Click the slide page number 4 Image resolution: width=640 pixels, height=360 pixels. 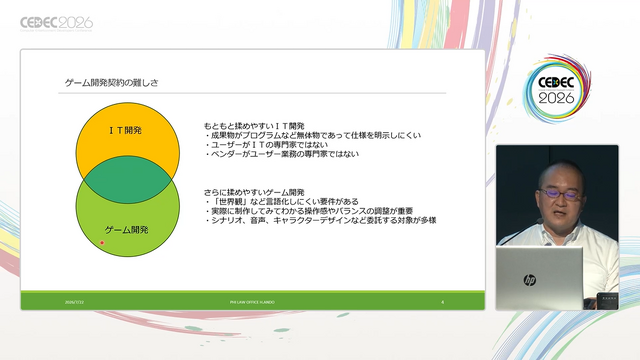(442, 302)
